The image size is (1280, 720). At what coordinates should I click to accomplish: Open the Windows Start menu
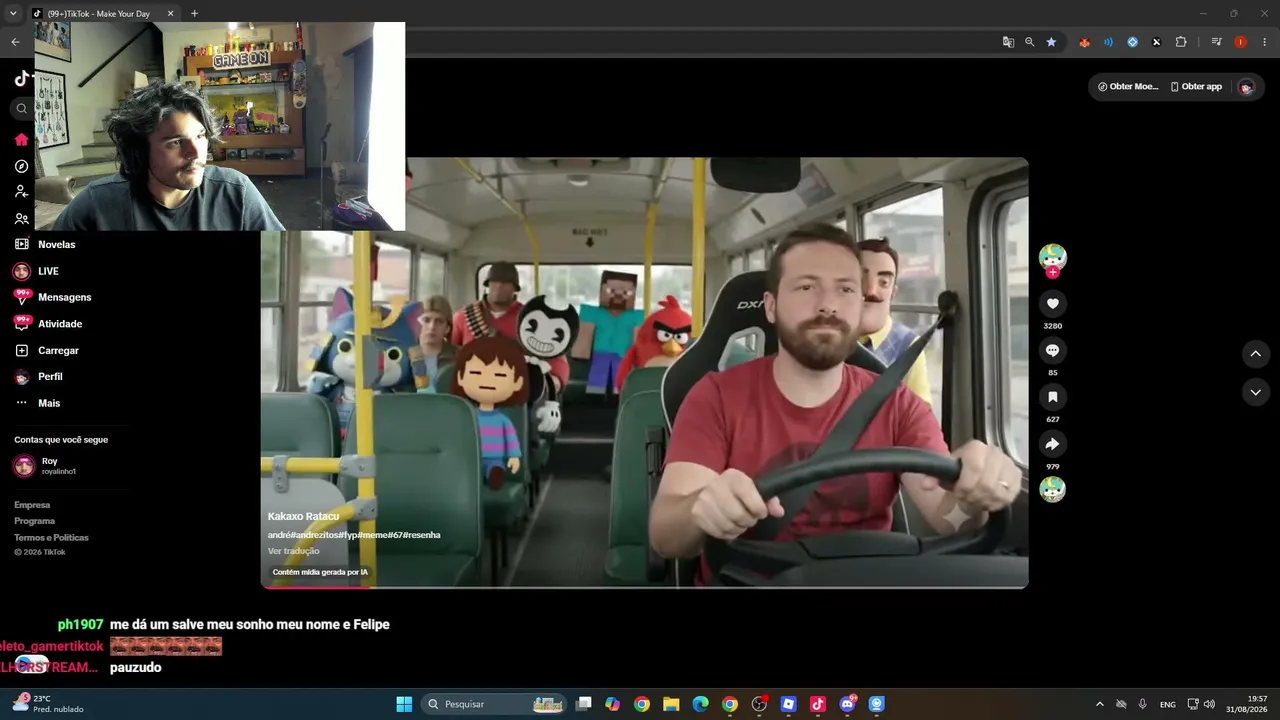[404, 704]
